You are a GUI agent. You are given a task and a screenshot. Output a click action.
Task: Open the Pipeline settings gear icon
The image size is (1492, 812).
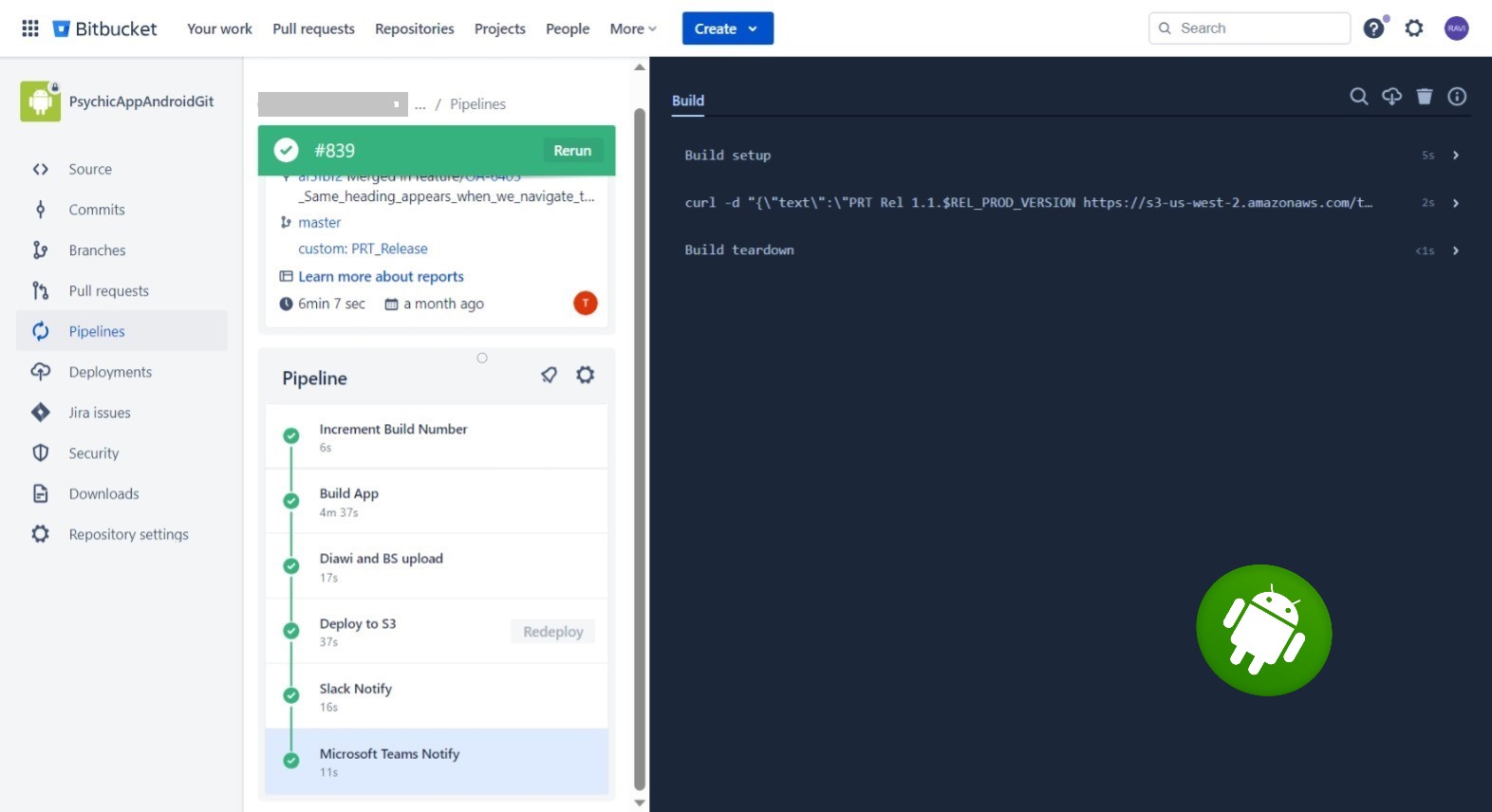(586, 375)
